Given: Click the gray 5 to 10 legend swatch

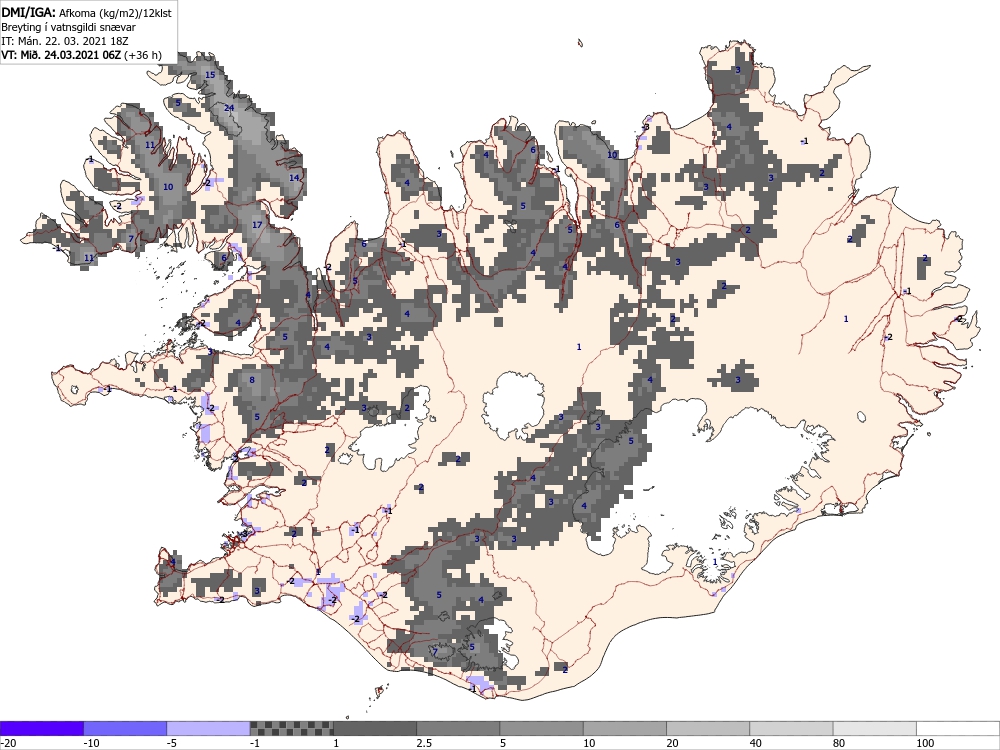Looking at the screenshot, I should (x=541, y=728).
